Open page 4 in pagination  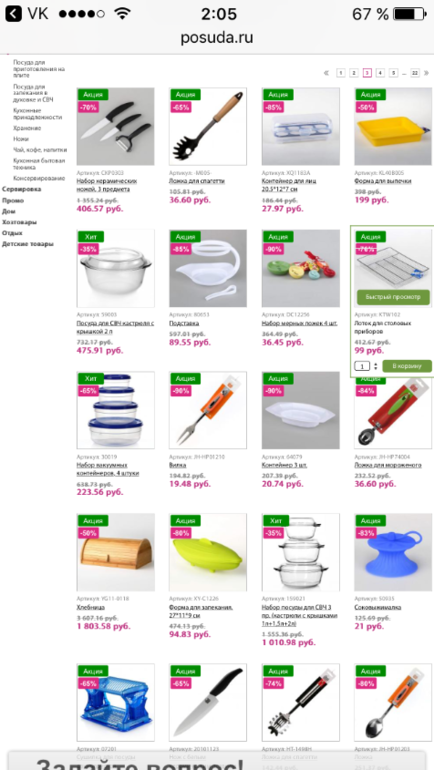pos(380,73)
